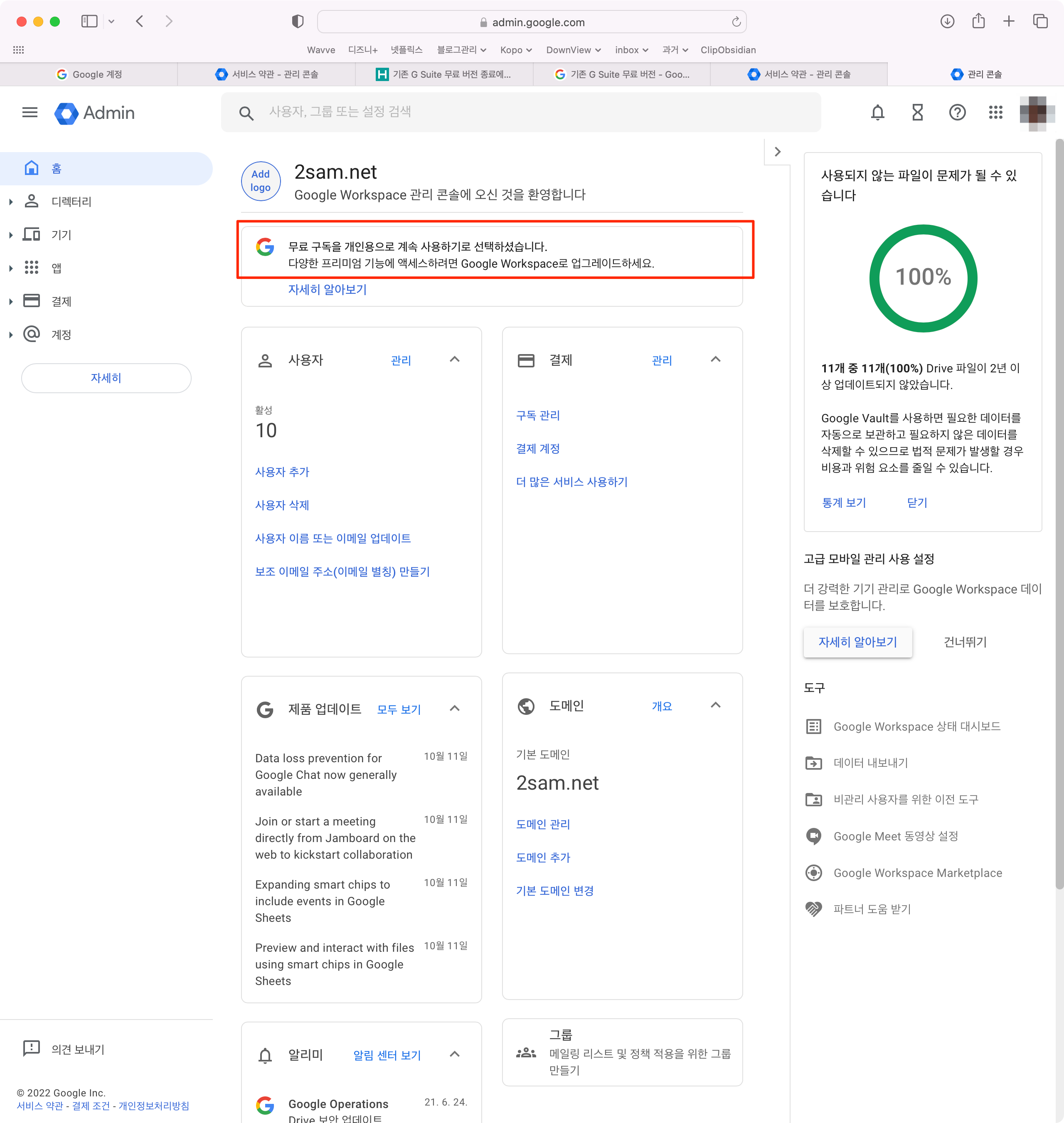
Task: Open the notifications bell icon
Action: (x=877, y=112)
